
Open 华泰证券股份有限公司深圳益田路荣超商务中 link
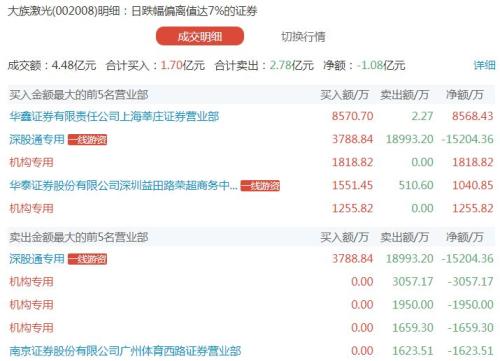pos(123,185)
